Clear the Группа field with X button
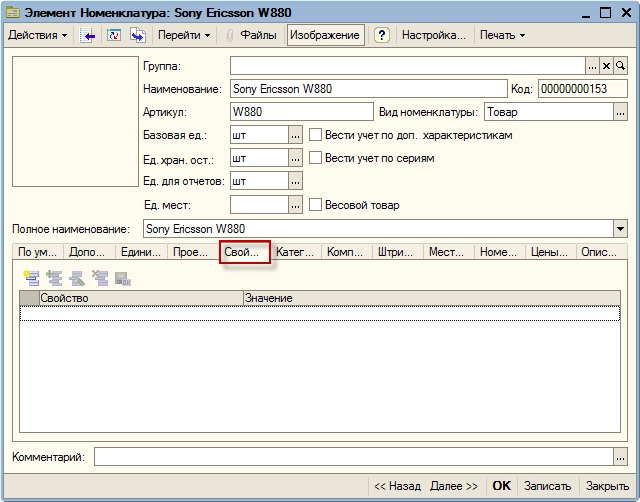 pyautogui.click(x=606, y=66)
